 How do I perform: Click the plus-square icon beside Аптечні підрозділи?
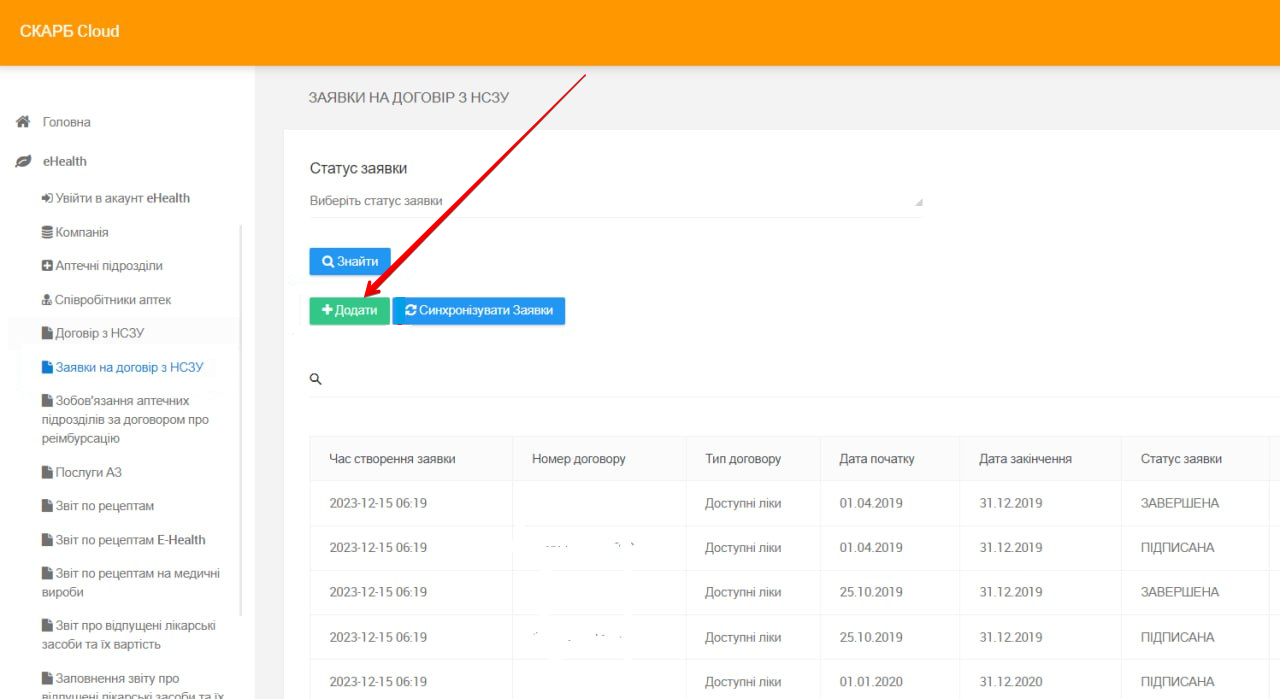coord(47,266)
